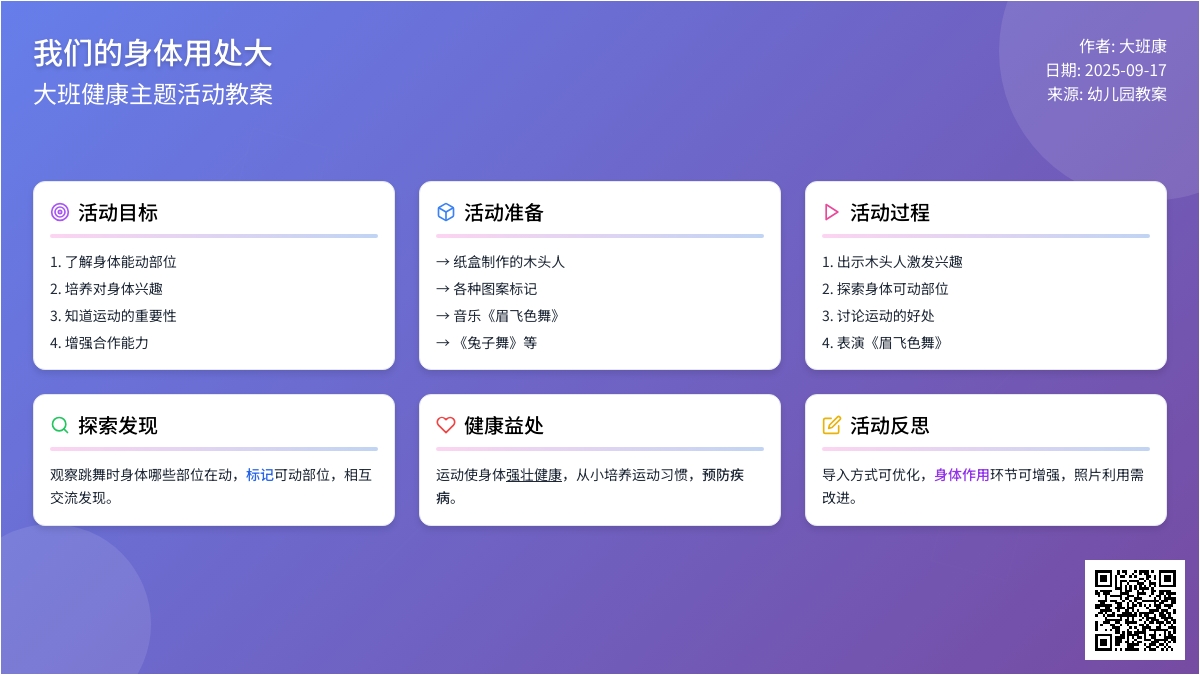Click the subtitle 大班健康主题活动教案

(153, 94)
